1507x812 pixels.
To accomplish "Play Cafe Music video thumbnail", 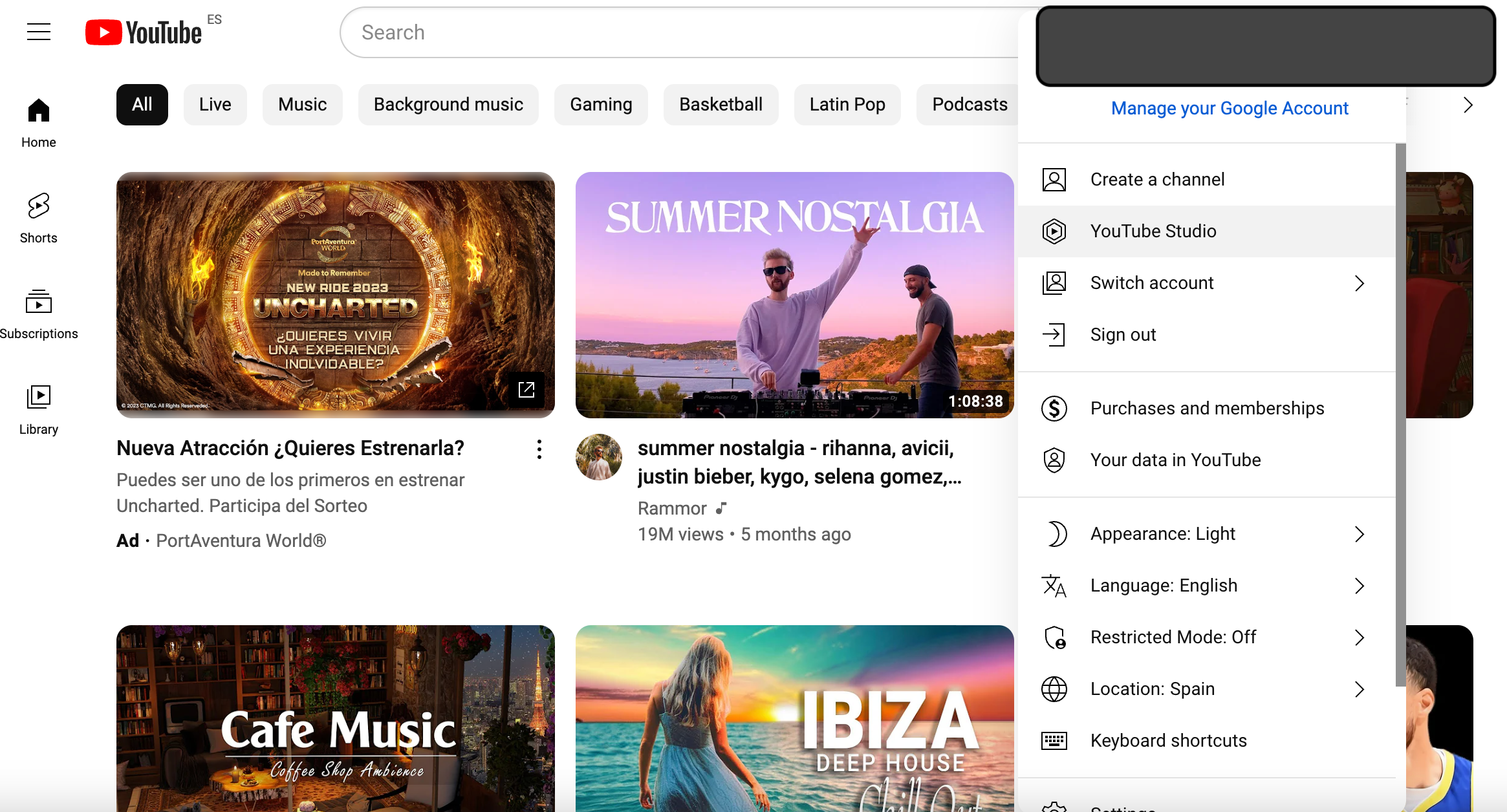I will click(x=336, y=718).
